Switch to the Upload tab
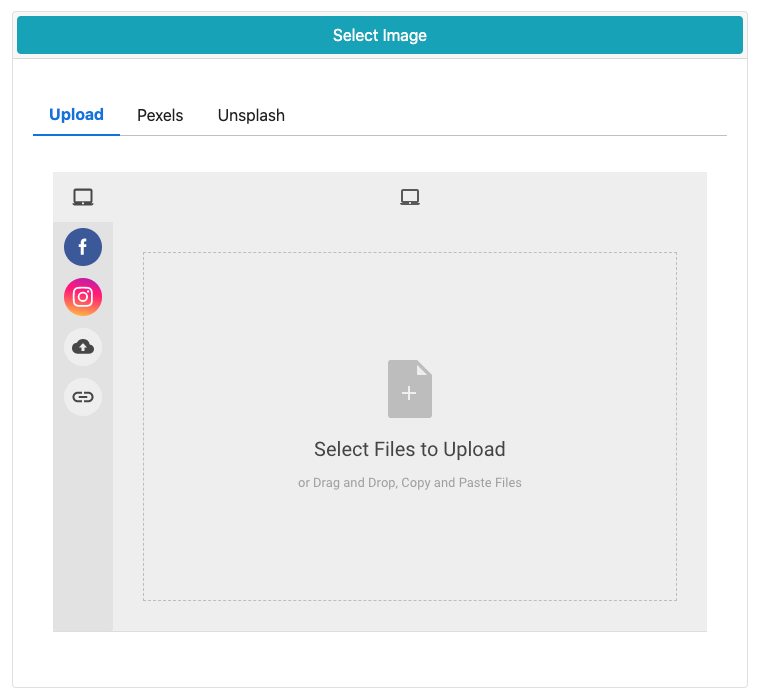The image size is (757, 698). 76,115
